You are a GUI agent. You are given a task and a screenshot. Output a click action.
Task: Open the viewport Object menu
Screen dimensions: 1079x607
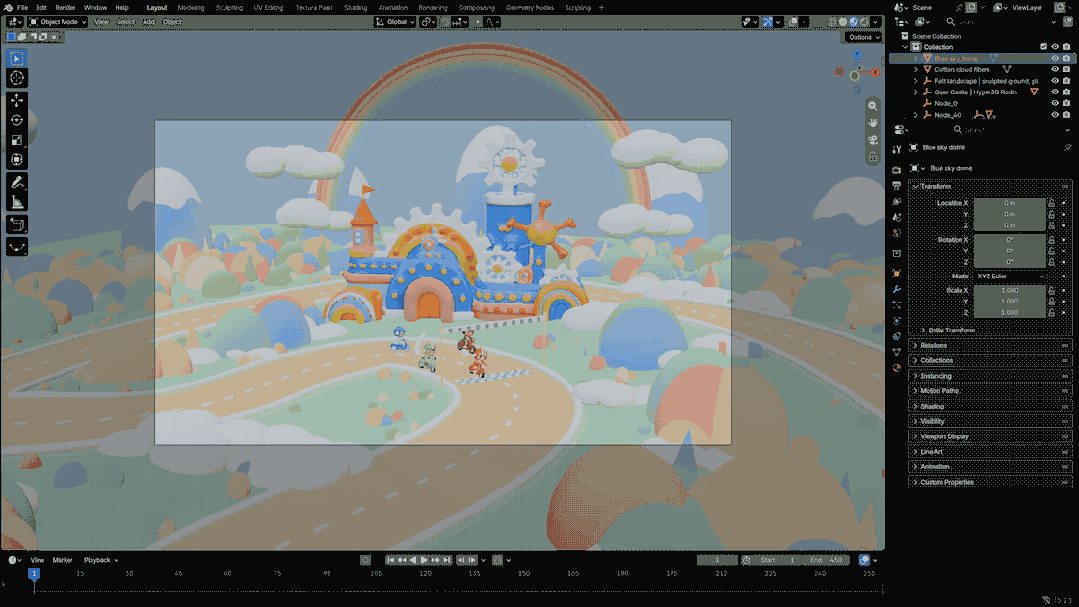coord(172,22)
